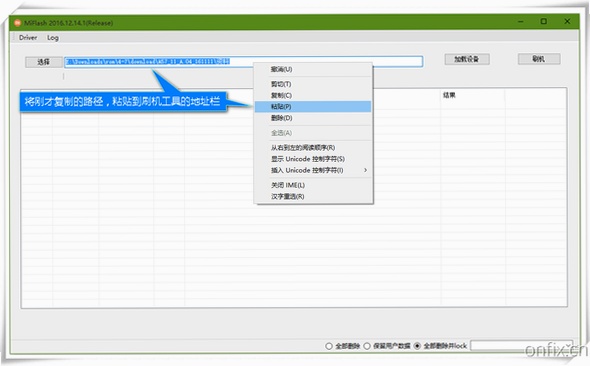Close the MiFlash window
590x366 pixels.
(567, 21)
